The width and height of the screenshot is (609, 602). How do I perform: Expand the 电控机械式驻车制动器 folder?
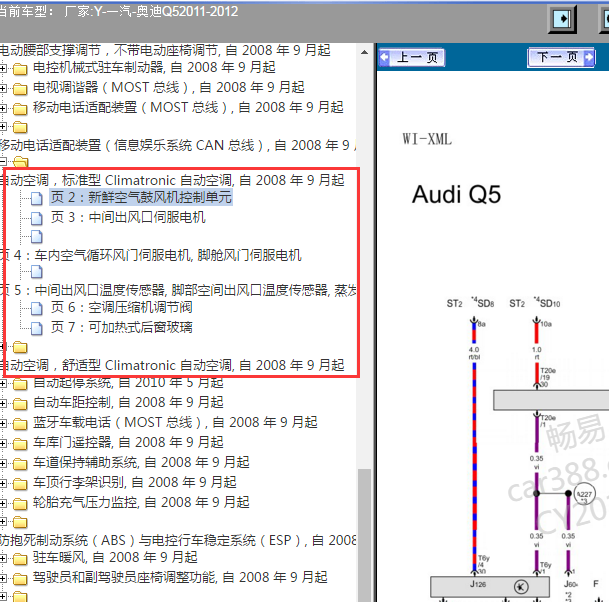[3, 69]
